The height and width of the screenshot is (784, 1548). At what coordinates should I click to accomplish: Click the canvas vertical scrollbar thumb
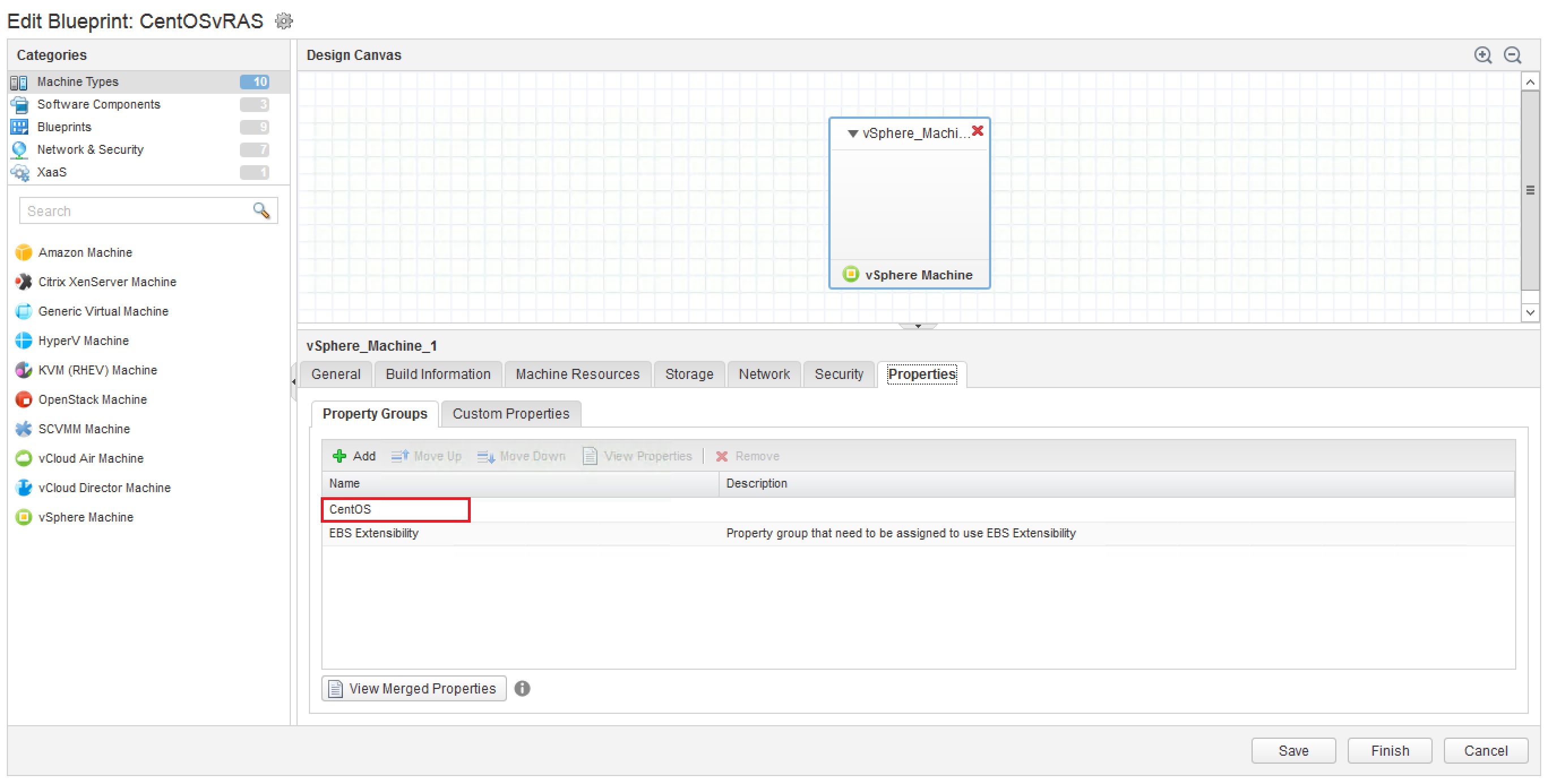(1530, 191)
